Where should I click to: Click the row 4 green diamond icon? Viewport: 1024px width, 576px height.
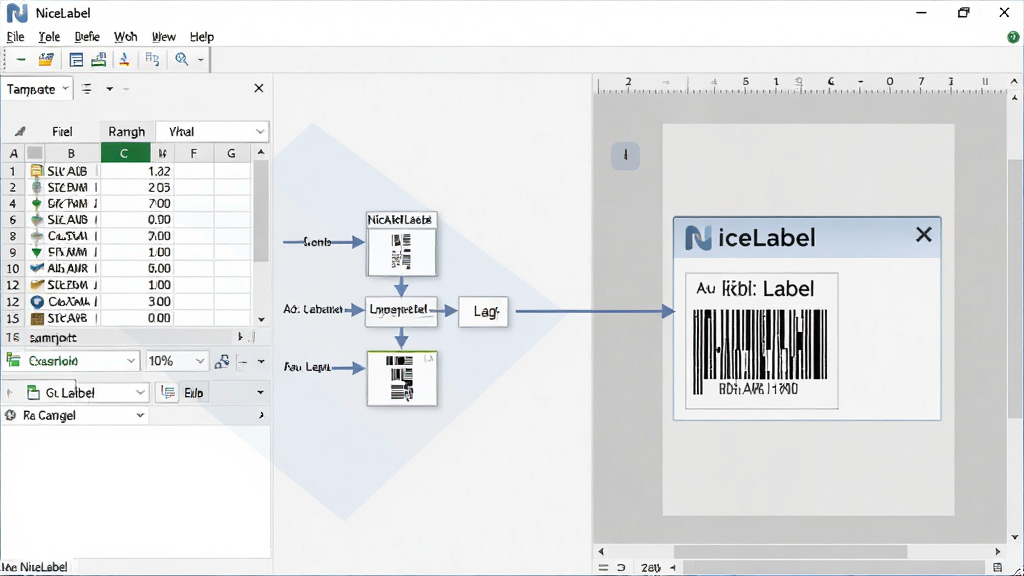[x=37, y=203]
